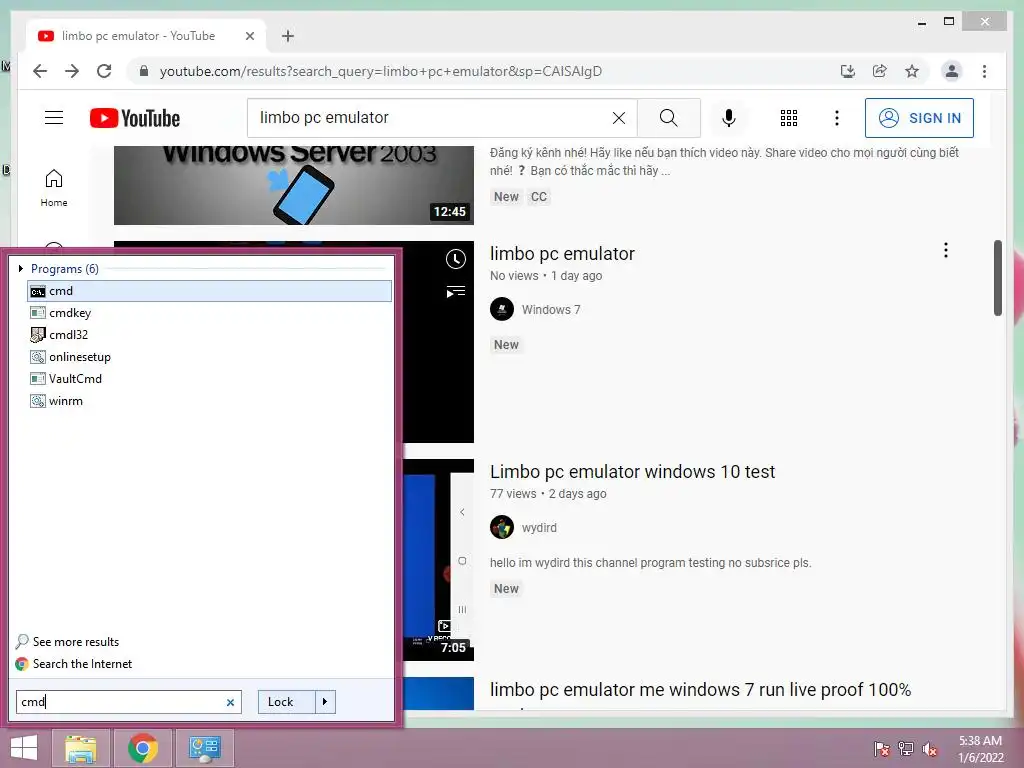
Task: Open Control Panel taskbar icon
Action: (x=204, y=748)
